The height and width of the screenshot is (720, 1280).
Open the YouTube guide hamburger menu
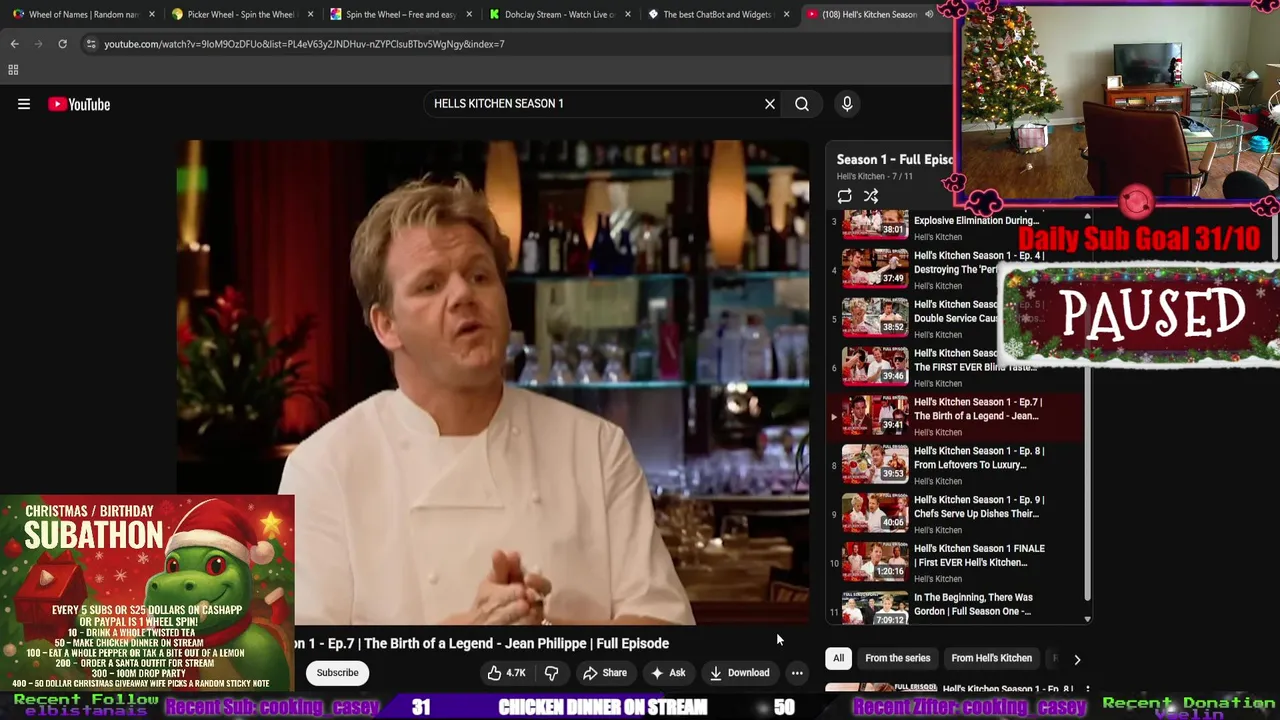(x=24, y=104)
